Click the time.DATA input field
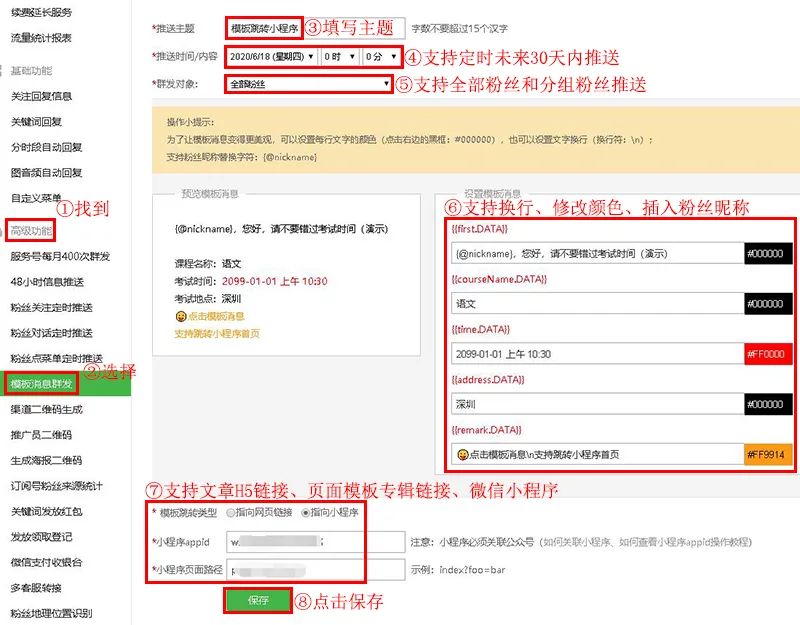This screenshot has width=800, height=625. tap(597, 354)
